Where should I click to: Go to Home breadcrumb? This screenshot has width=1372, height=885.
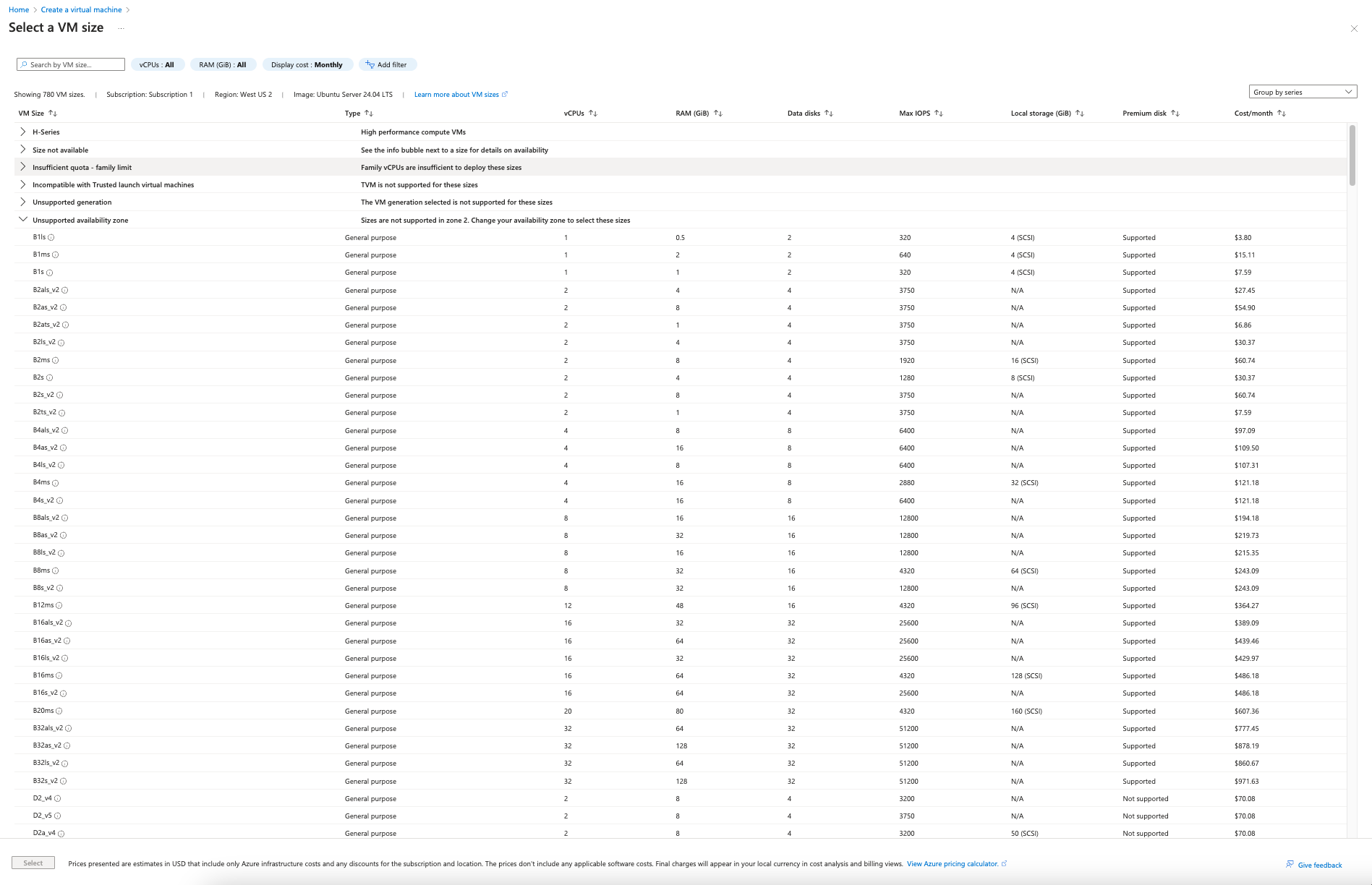19,9
